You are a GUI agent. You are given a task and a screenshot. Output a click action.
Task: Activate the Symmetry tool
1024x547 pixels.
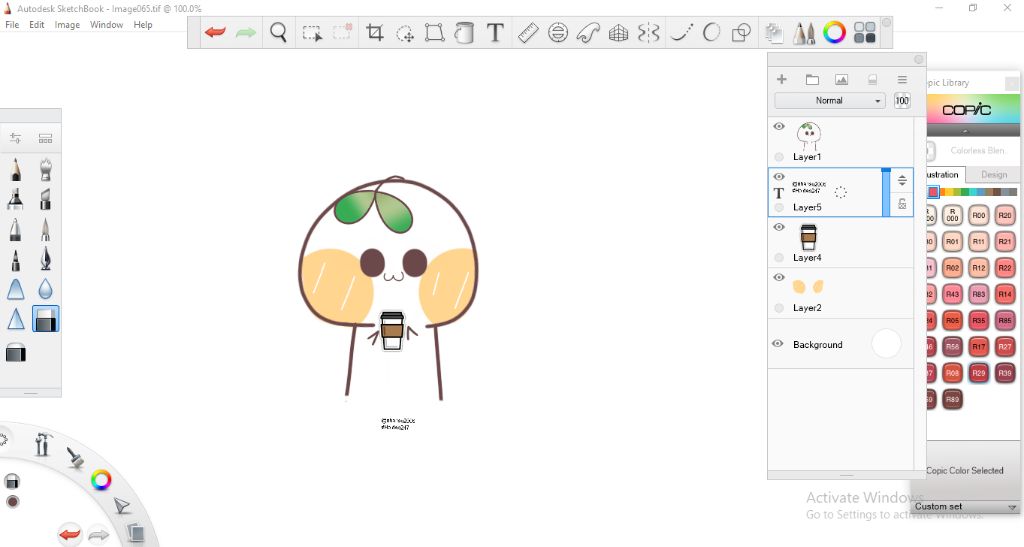point(649,33)
